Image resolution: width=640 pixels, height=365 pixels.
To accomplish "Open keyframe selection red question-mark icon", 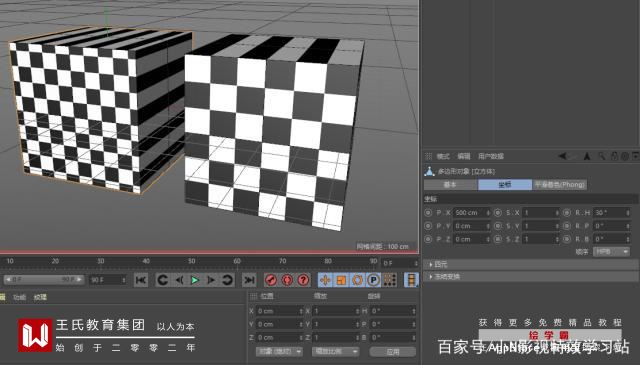I will pos(303,280).
